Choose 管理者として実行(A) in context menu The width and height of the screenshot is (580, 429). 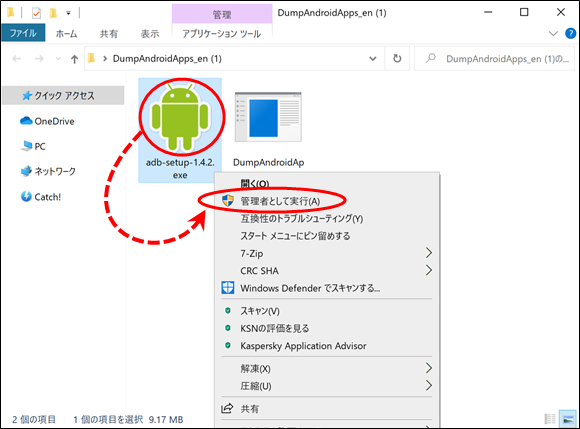pos(327,201)
